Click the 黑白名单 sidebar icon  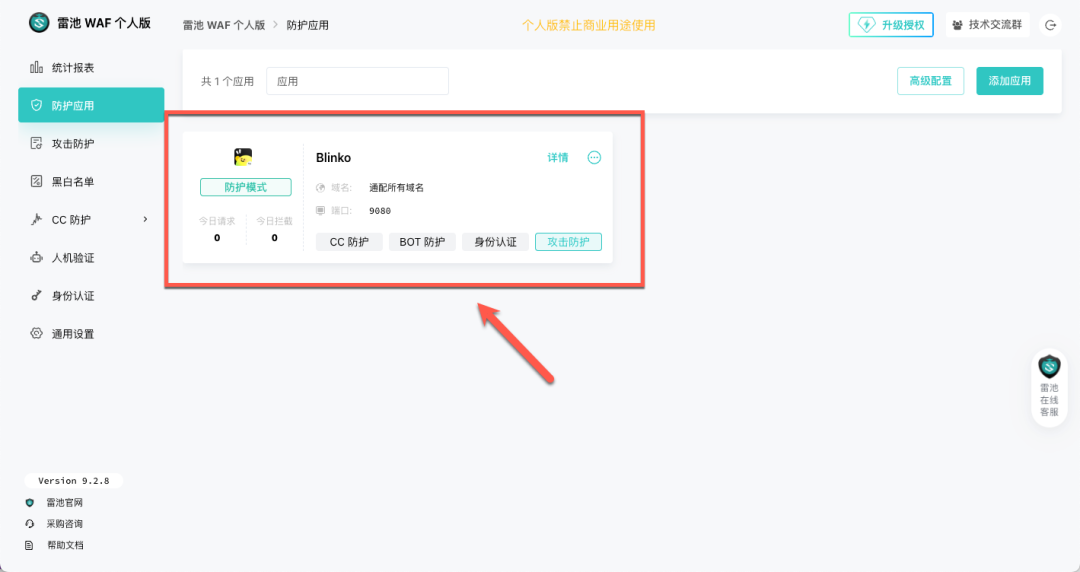(x=37, y=181)
